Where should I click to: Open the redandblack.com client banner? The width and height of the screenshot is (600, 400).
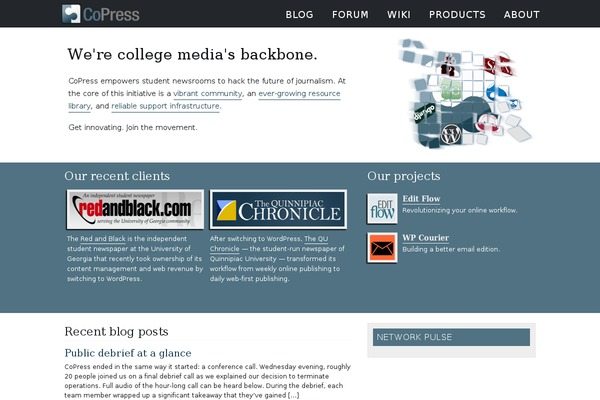pos(135,209)
